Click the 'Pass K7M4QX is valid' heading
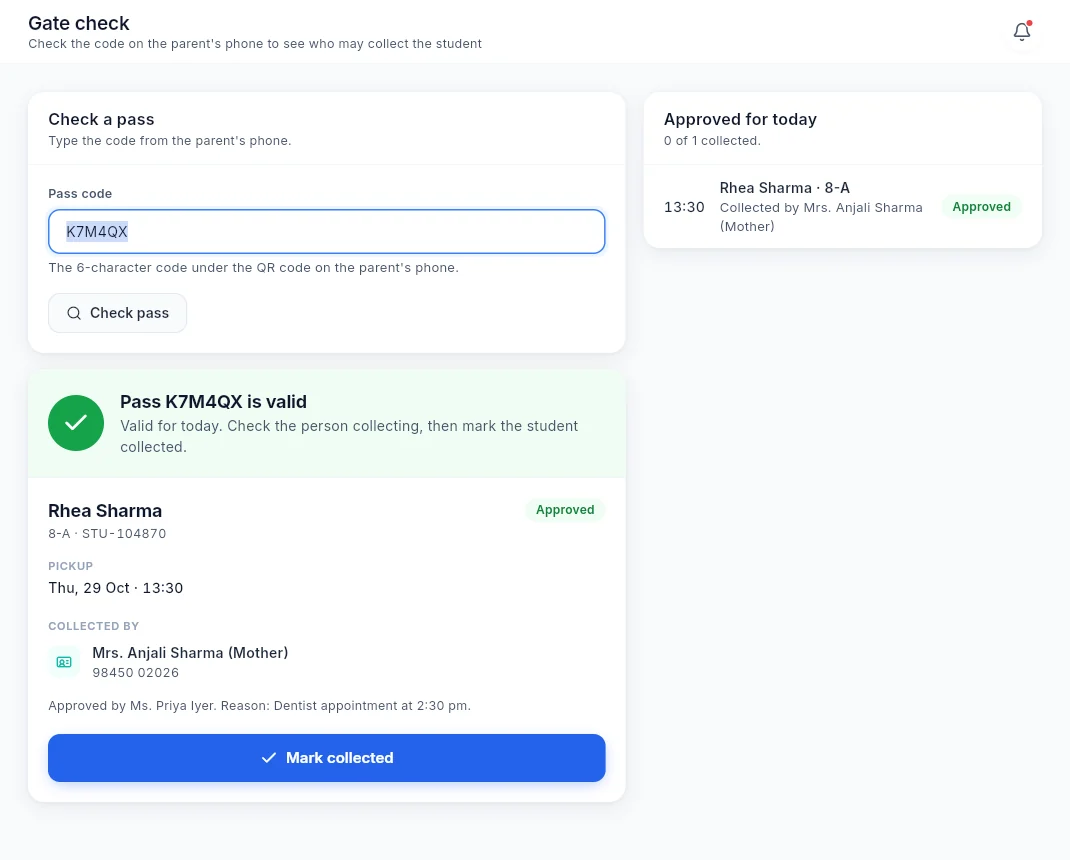Image resolution: width=1070 pixels, height=860 pixels. pos(214,401)
